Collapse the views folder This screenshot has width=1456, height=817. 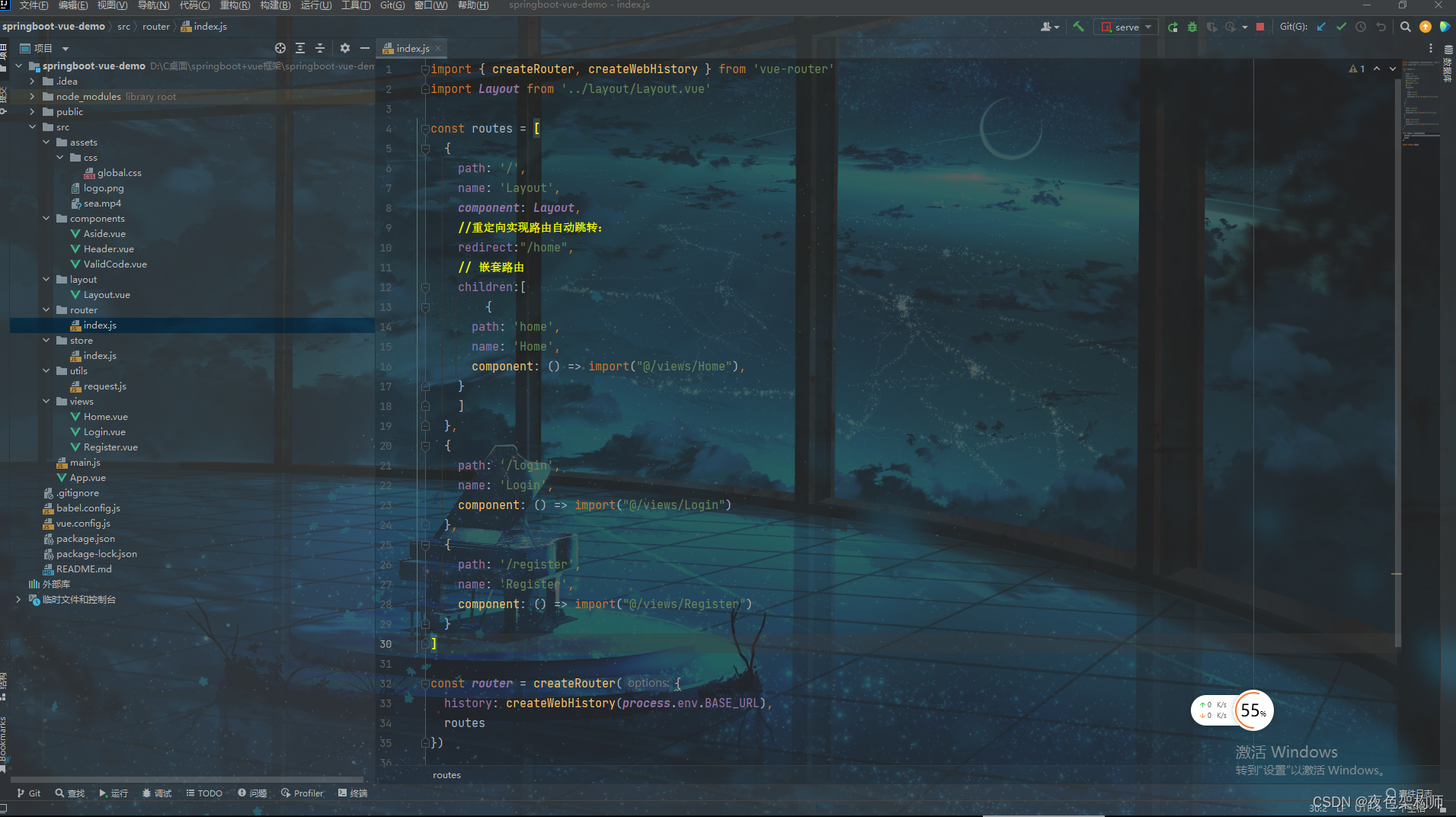[x=46, y=402]
